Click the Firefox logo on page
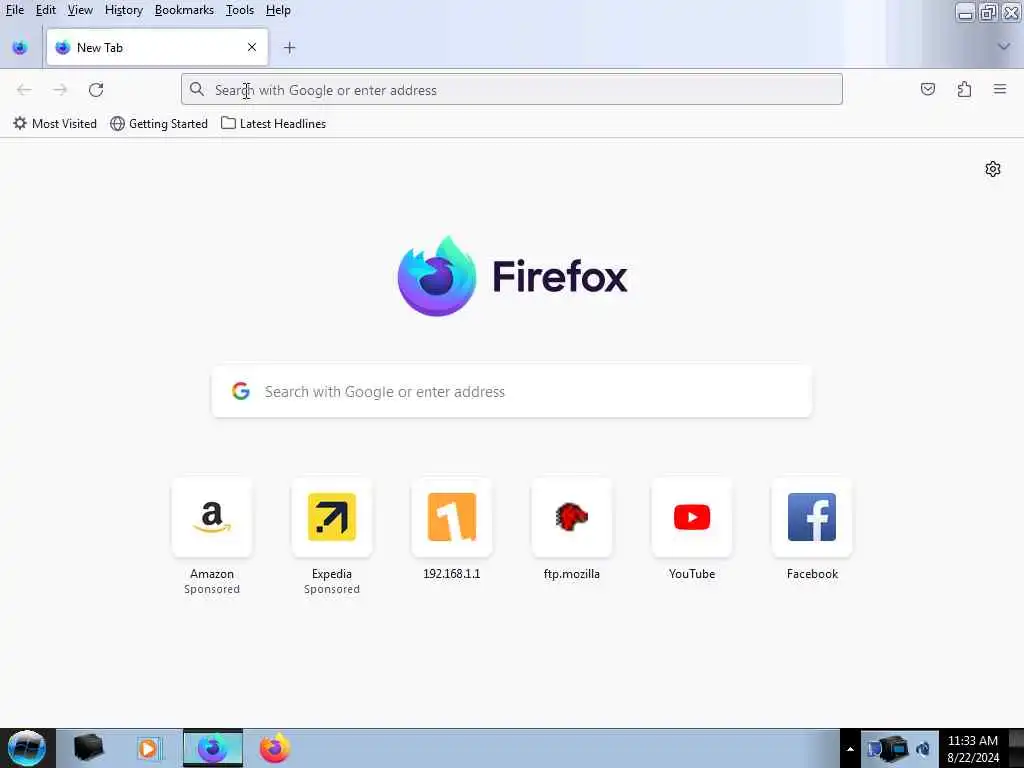The width and height of the screenshot is (1024, 768). pos(512,276)
